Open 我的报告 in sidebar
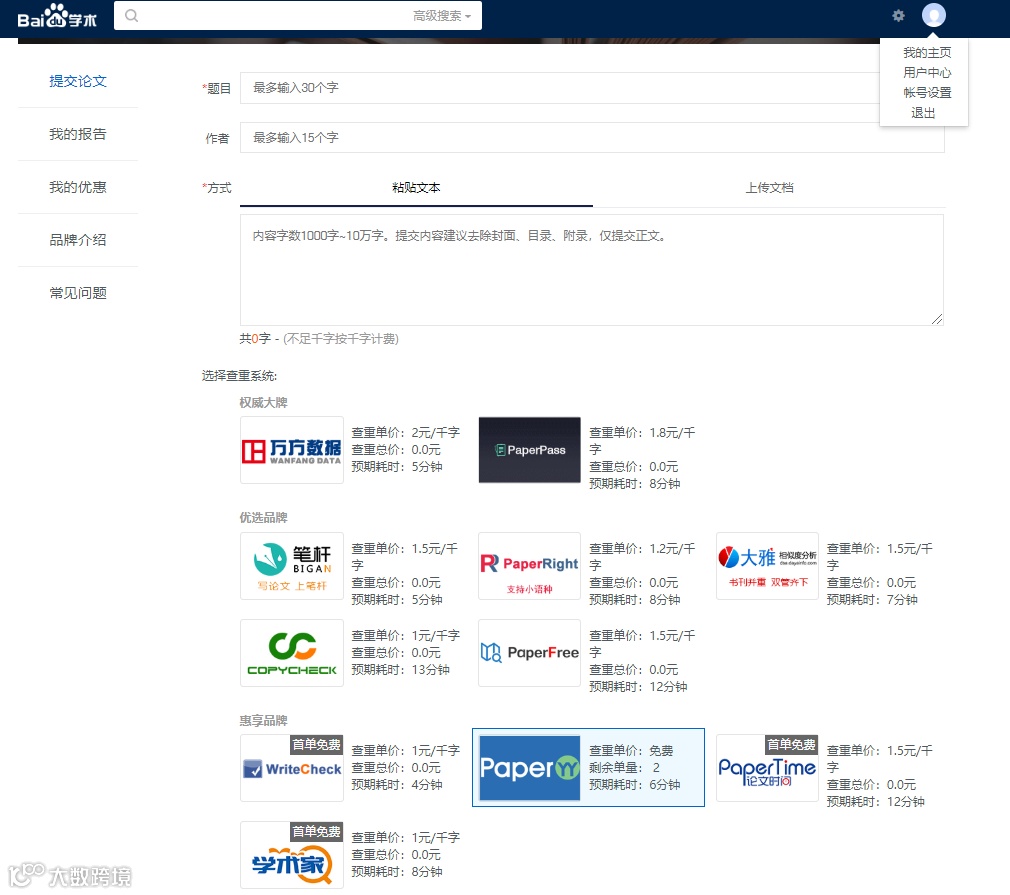 78,134
